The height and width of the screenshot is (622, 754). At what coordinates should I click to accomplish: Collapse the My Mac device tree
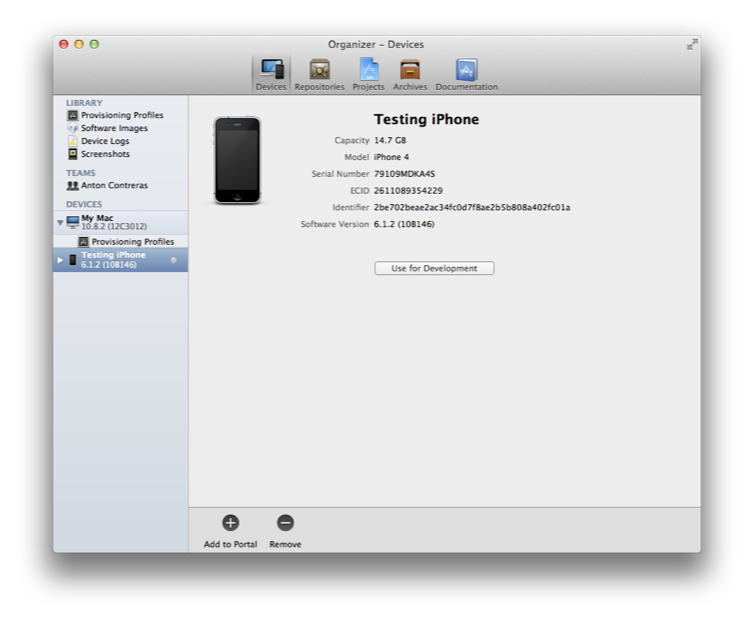60,222
